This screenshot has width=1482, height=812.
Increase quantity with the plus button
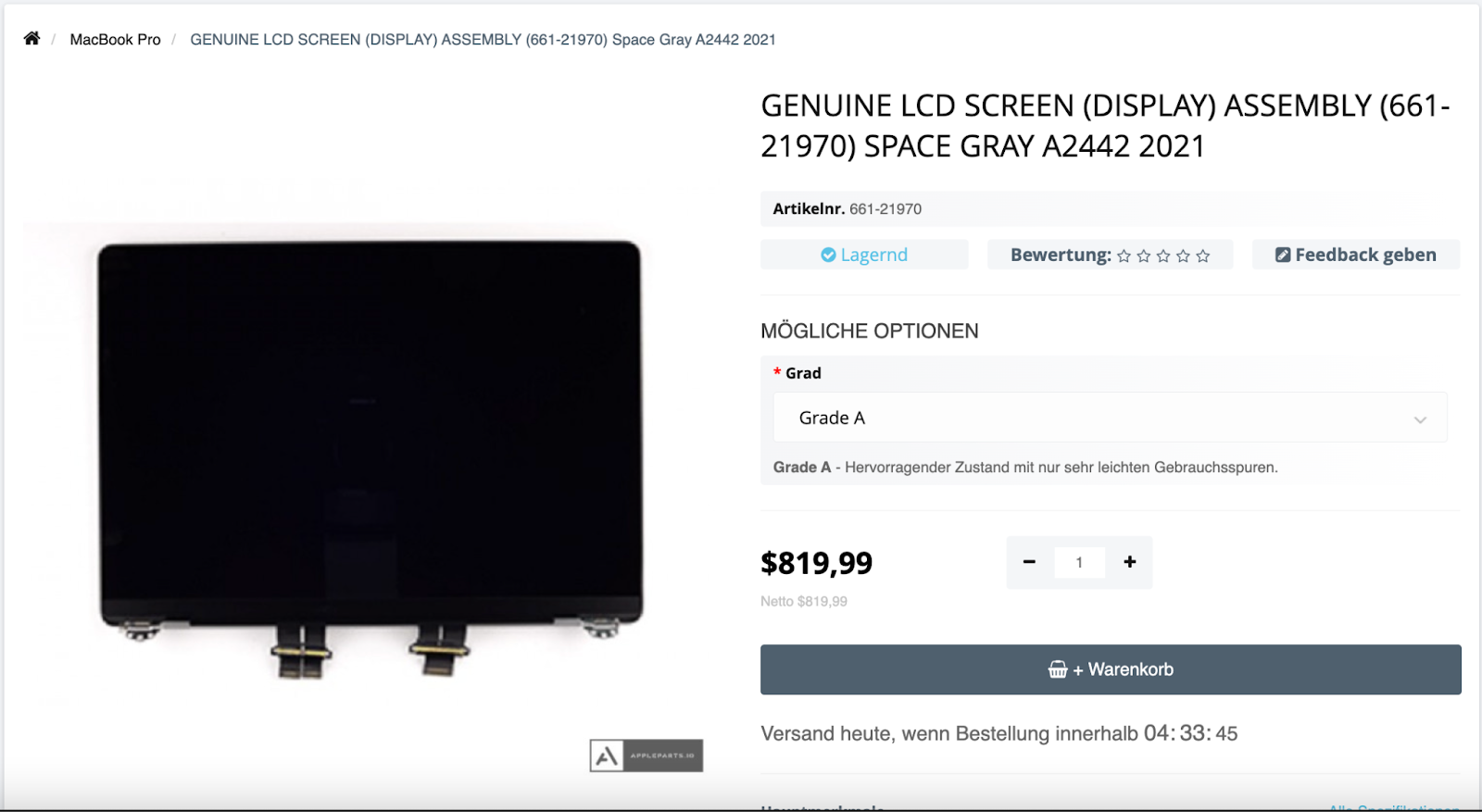[x=1130, y=562]
